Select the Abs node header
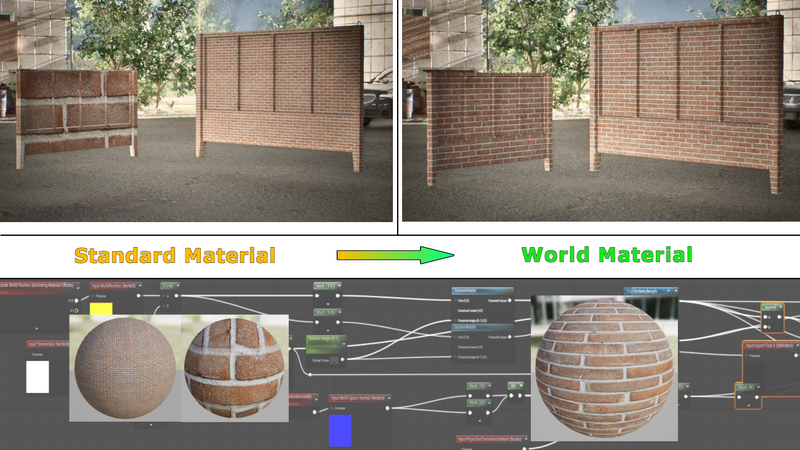 (516, 386)
